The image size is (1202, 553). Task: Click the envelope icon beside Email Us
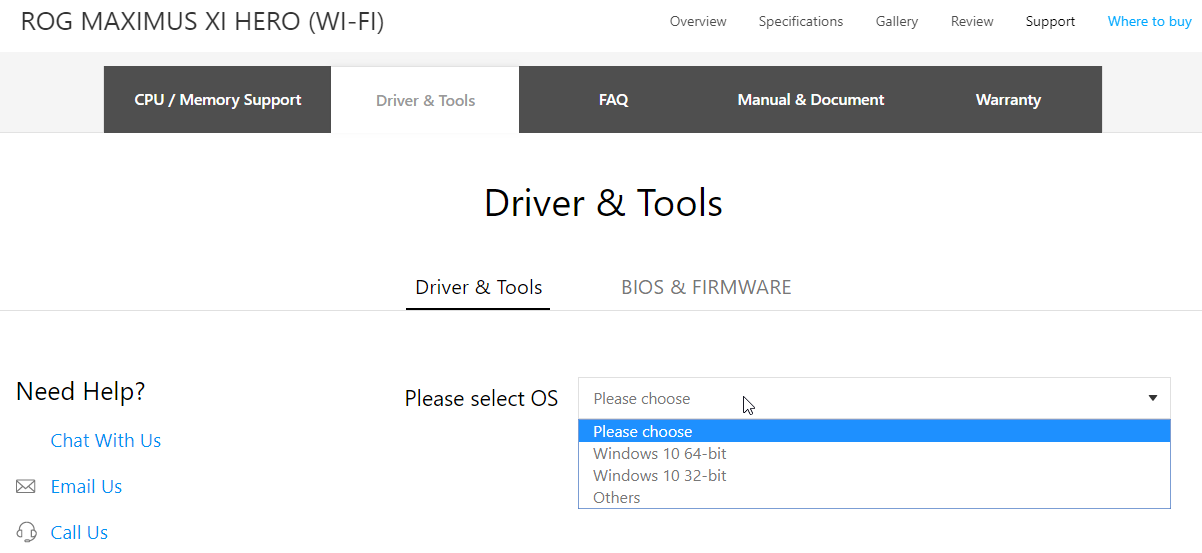coord(26,487)
